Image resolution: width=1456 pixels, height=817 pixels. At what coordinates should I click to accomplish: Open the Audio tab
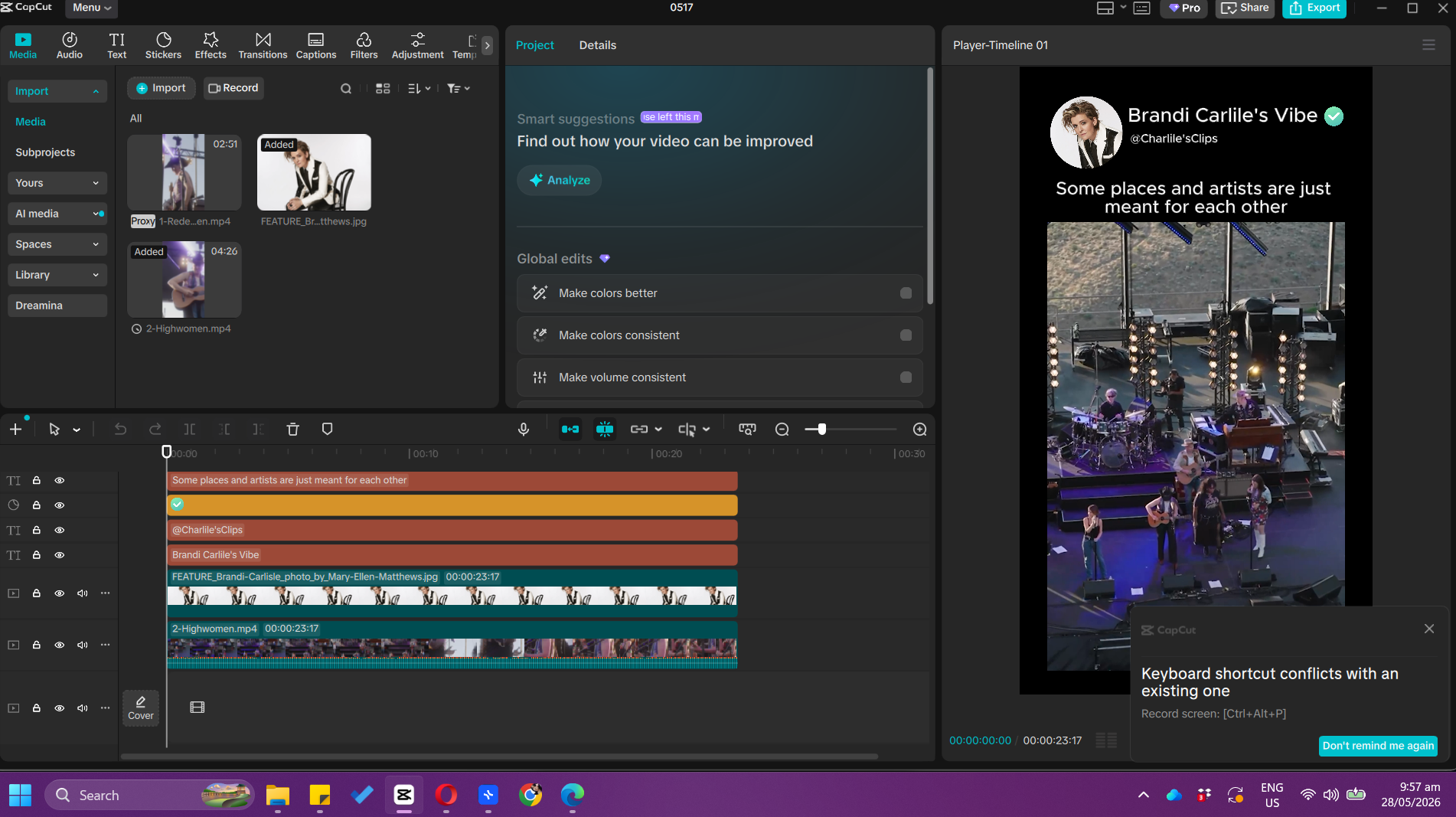pyautogui.click(x=69, y=45)
